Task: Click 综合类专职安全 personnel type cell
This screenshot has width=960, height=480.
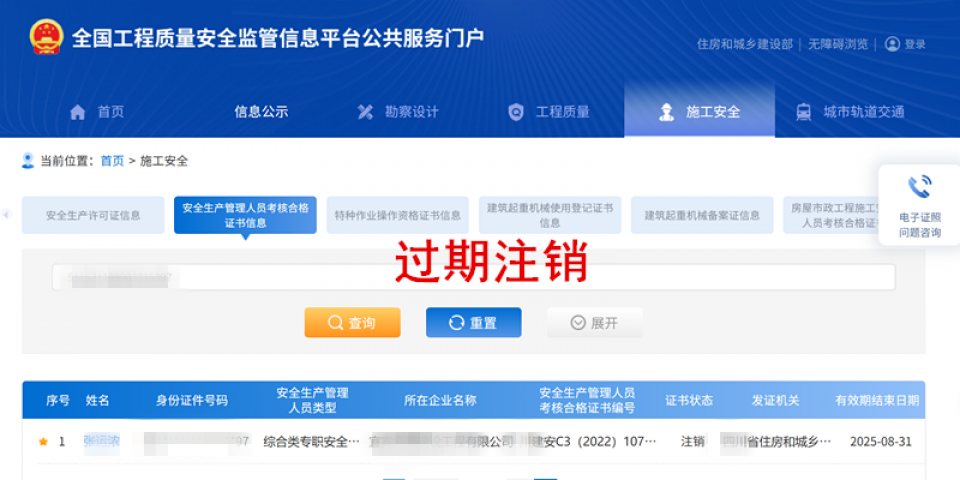Action: pos(312,441)
